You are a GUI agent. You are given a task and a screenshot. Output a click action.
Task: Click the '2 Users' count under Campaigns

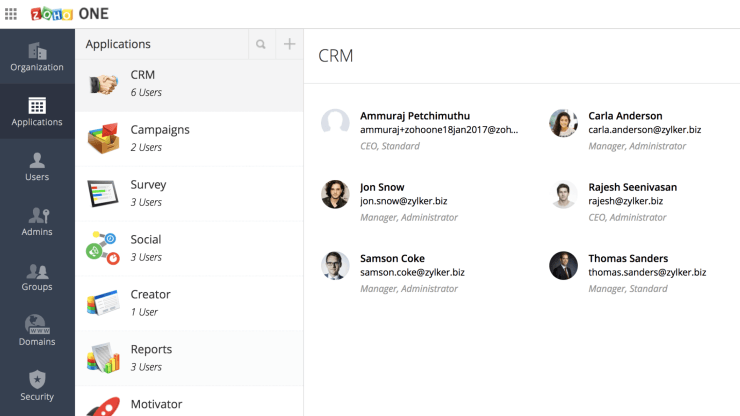click(x=146, y=147)
